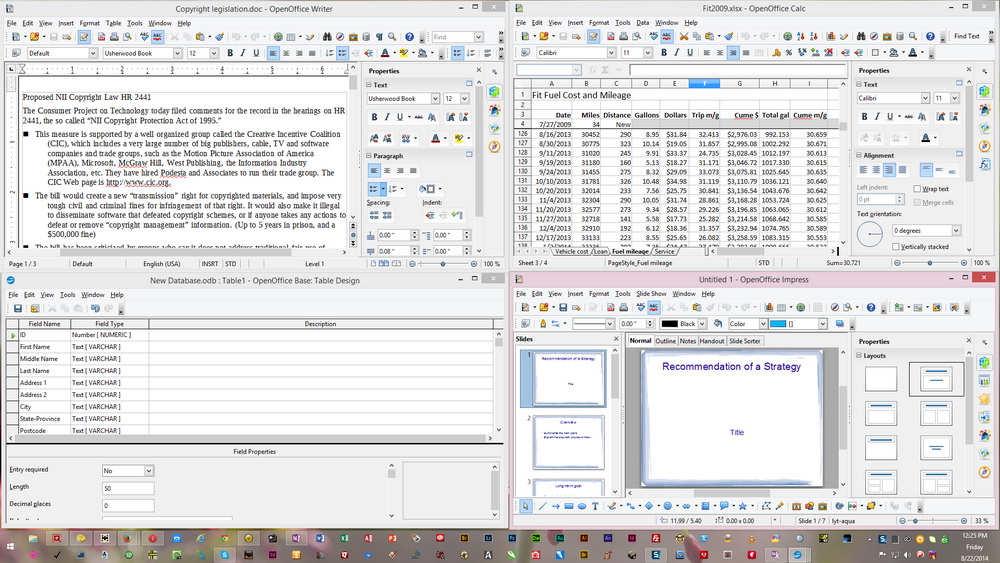This screenshot has height=563, width=1000.
Task: Select the Line tool in Impress drawing toolbar
Action: [542, 506]
